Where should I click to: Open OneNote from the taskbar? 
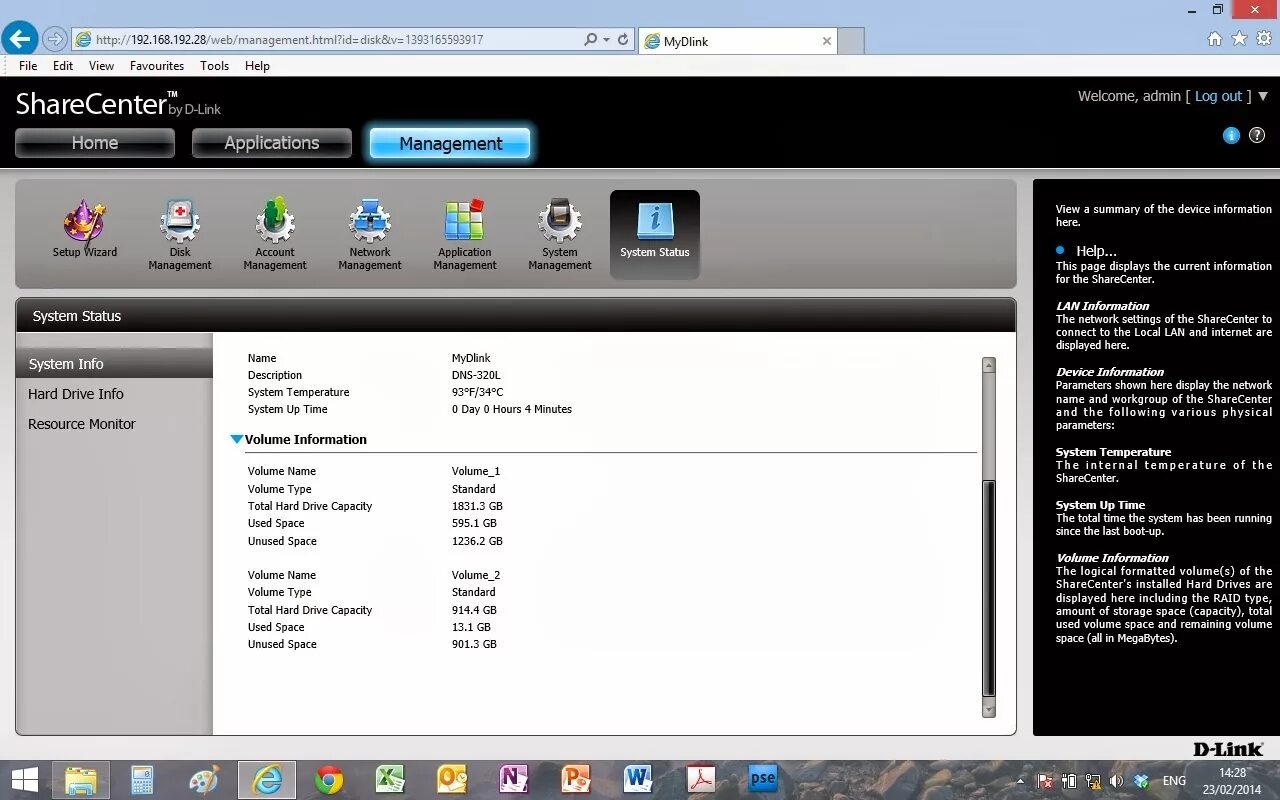tap(513, 780)
